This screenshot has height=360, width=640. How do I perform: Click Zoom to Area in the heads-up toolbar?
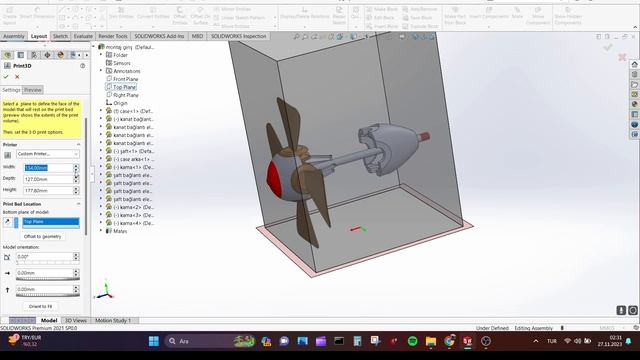pyautogui.click(x=305, y=37)
